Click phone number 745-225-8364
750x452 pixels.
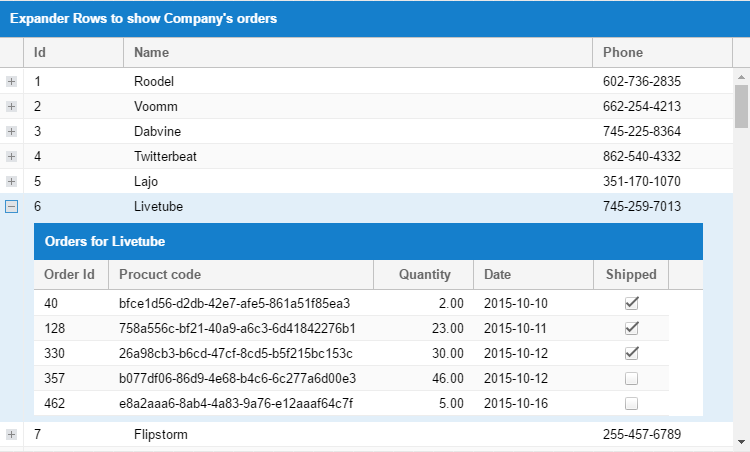[641, 131]
